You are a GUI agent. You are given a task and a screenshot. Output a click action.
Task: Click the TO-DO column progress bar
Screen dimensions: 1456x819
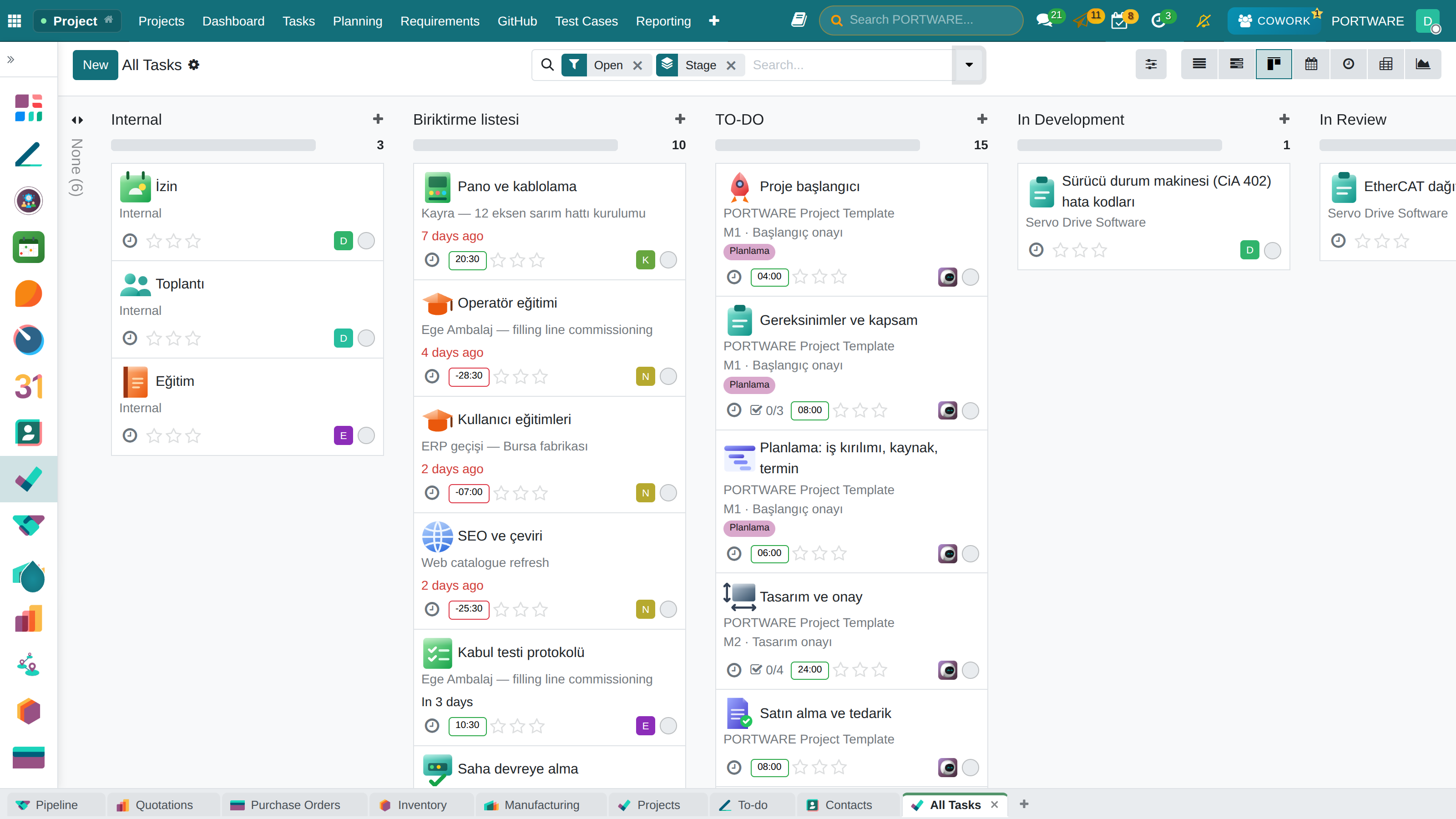(x=817, y=145)
